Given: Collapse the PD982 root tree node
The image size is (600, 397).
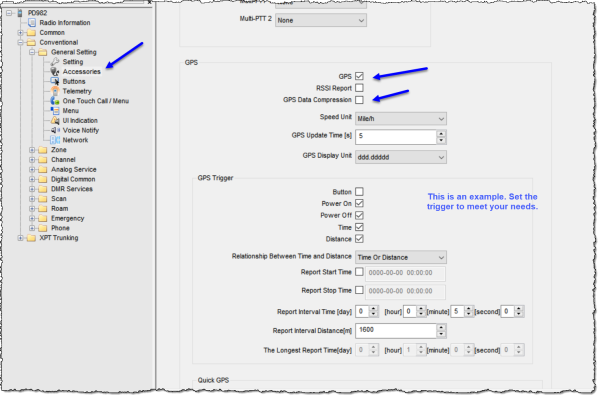Looking at the screenshot, I should click(x=9, y=13).
